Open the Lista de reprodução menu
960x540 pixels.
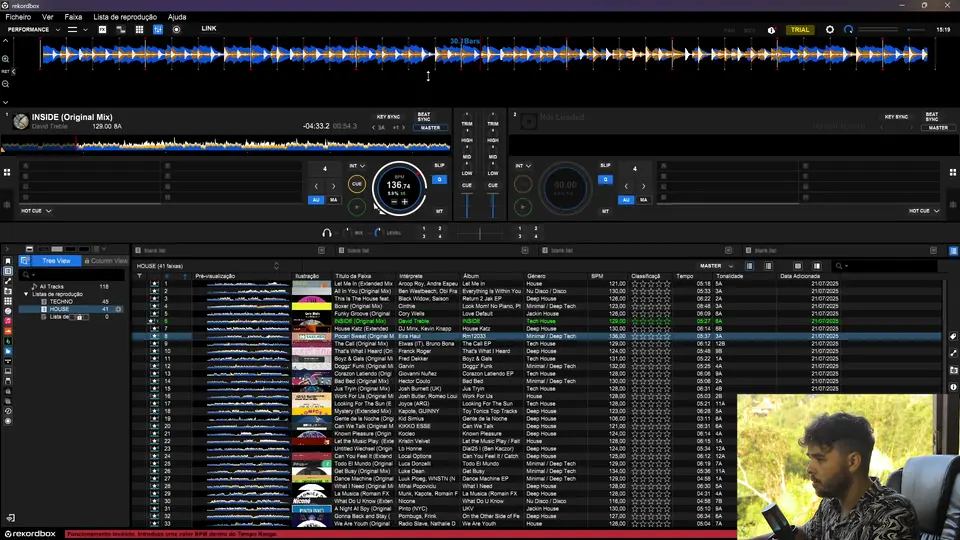pyautogui.click(x=125, y=17)
